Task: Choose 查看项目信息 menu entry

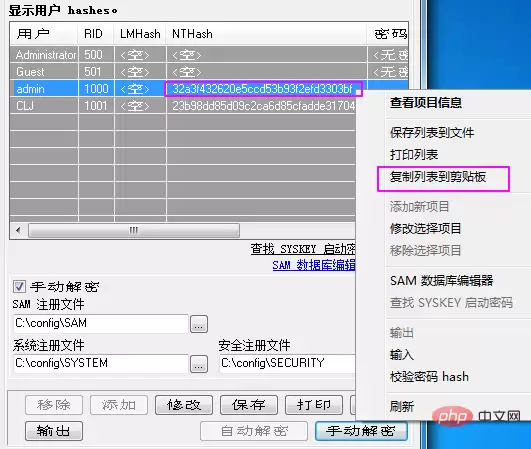Action: click(x=426, y=102)
